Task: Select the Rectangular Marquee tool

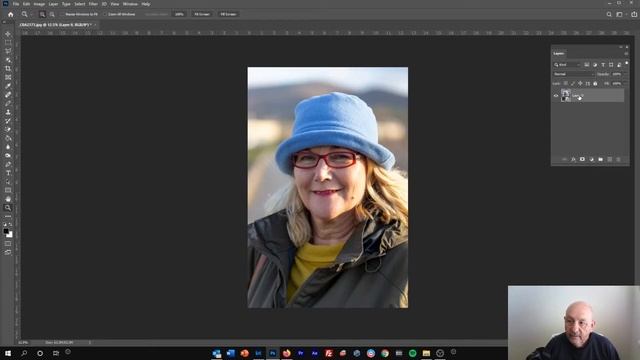Action: 8,42
